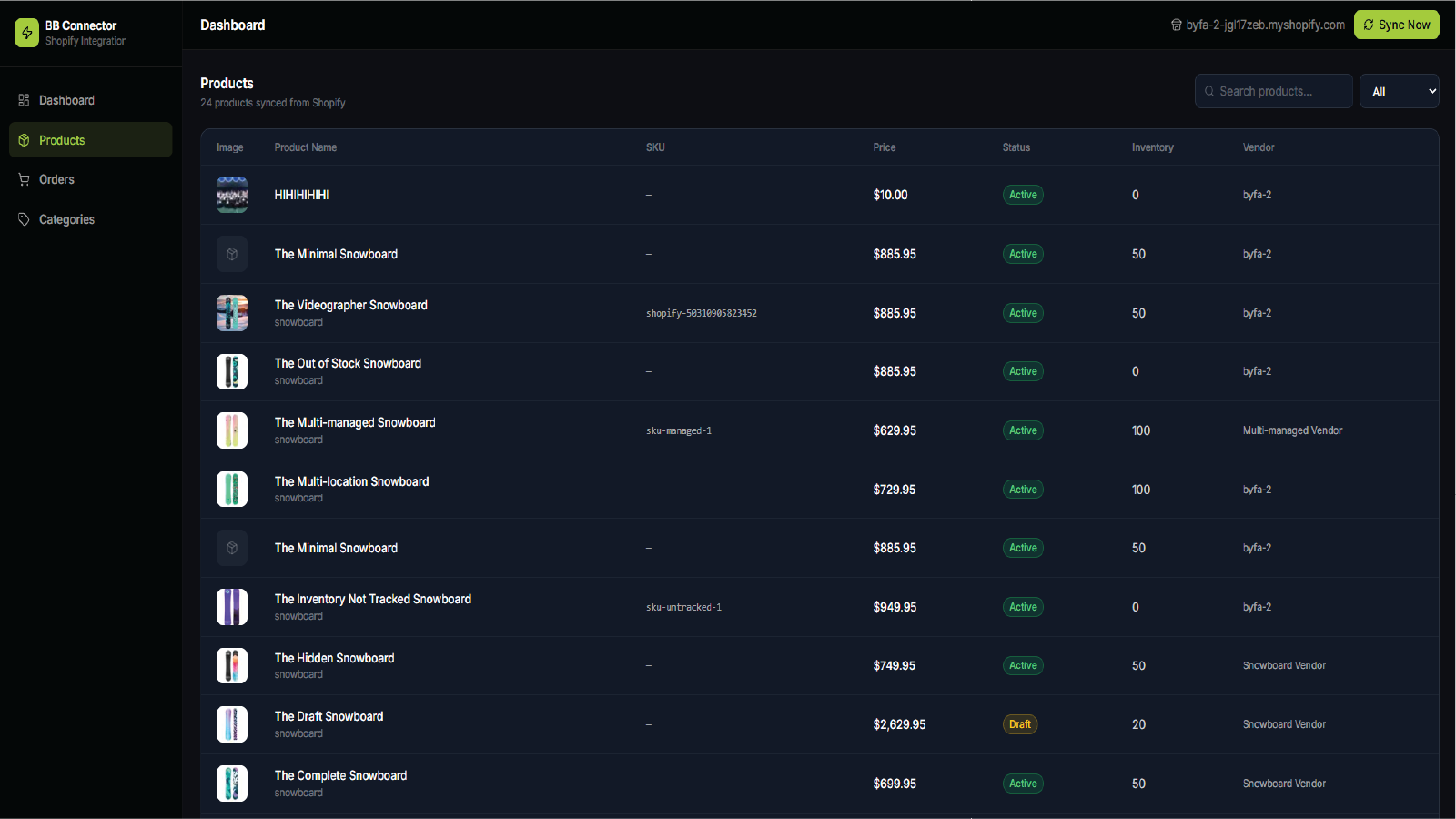
Task: Click the Orders shopping cart icon
Action: [x=24, y=179]
